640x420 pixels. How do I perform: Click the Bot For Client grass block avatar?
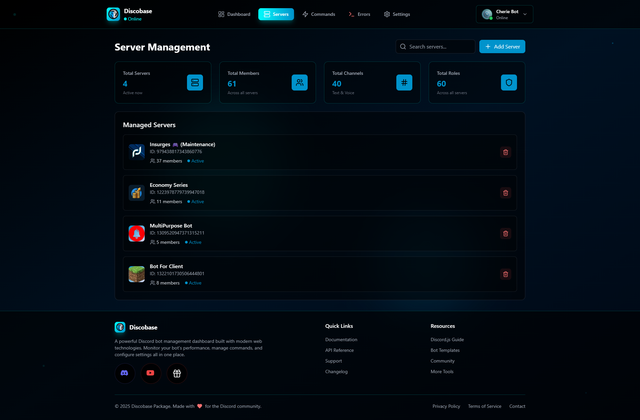coord(137,274)
